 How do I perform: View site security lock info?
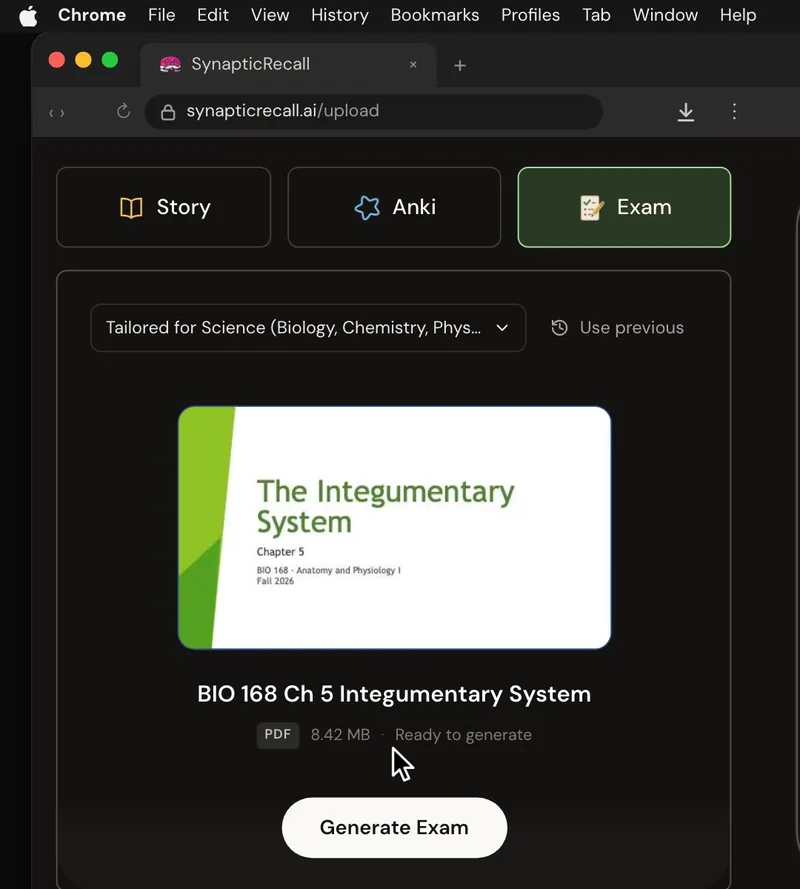pos(168,112)
